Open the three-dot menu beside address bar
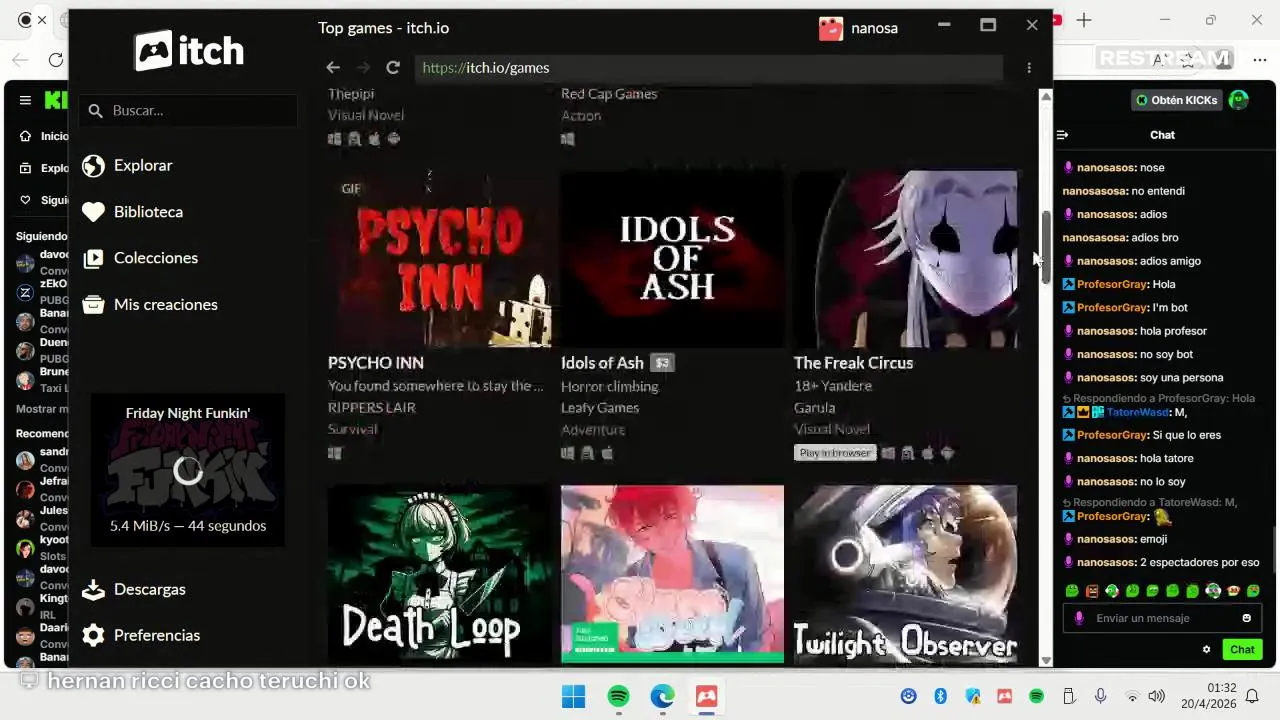 1029,68
